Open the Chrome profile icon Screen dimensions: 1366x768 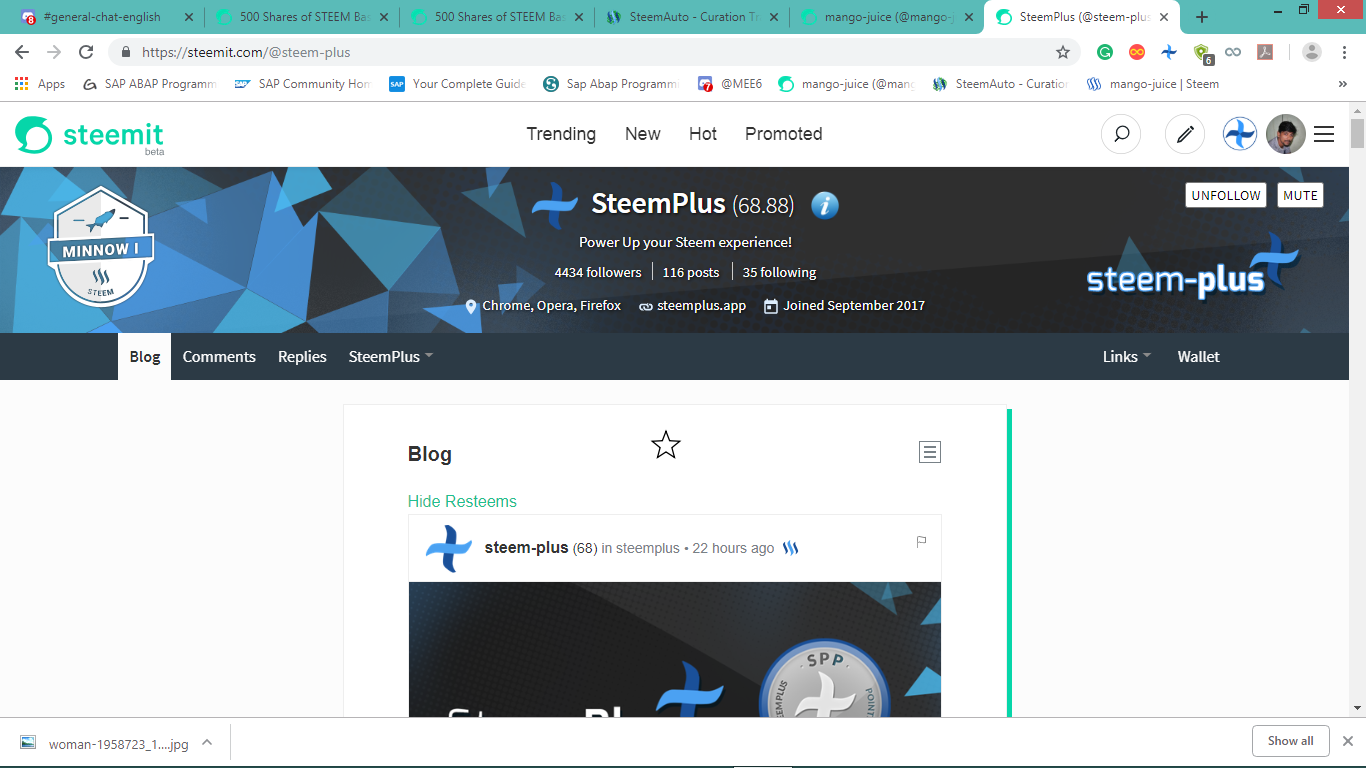coord(1312,52)
